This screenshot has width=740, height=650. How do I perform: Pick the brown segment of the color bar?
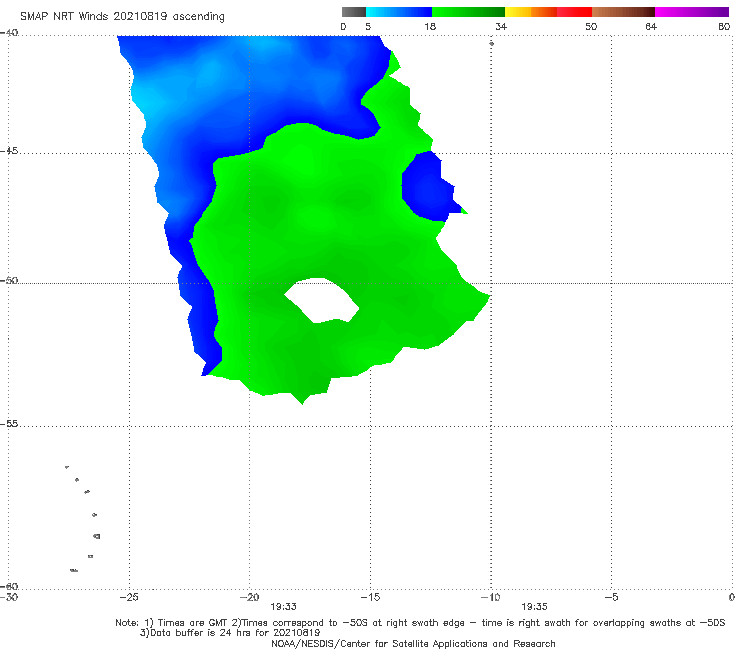point(623,12)
